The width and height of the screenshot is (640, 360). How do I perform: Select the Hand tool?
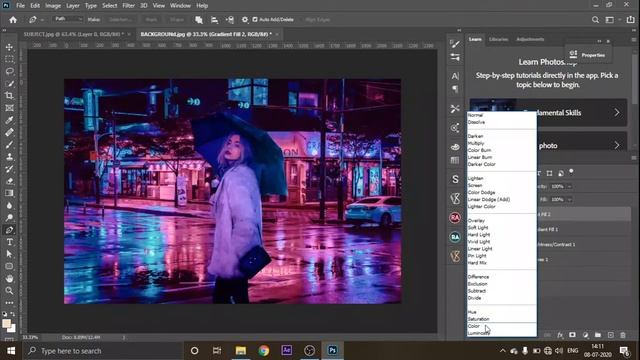pos(9,279)
